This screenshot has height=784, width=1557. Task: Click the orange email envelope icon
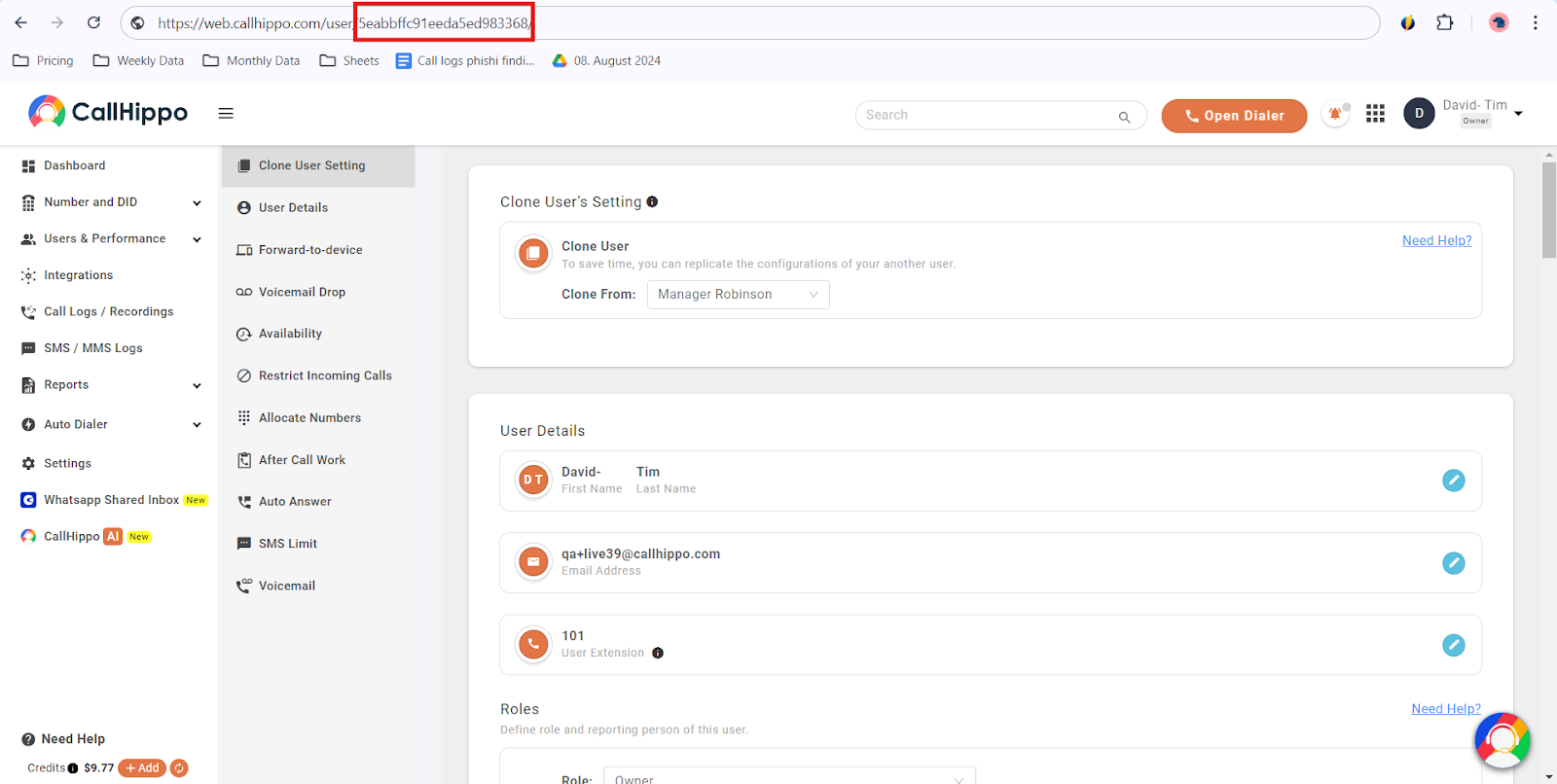(x=532, y=561)
